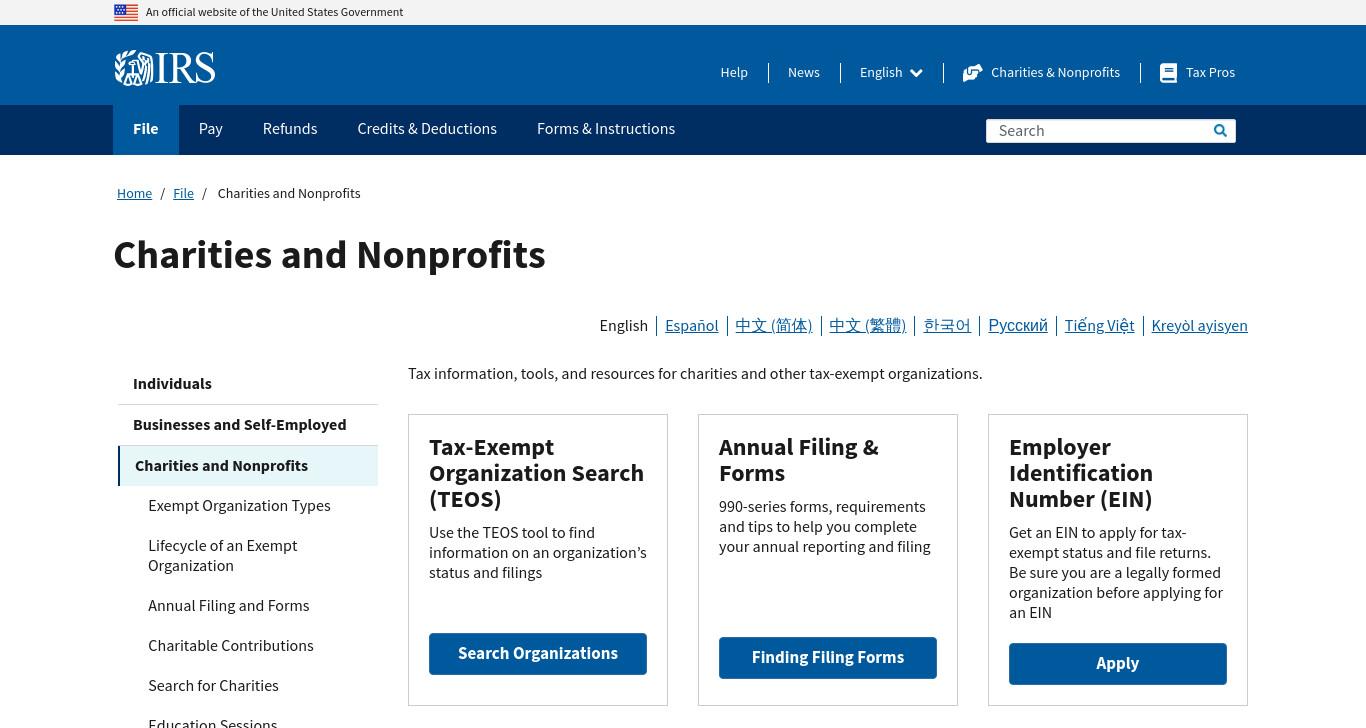Viewport: 1366px width, 728px height.
Task: Go to Home breadcrumb
Action: [x=134, y=194]
